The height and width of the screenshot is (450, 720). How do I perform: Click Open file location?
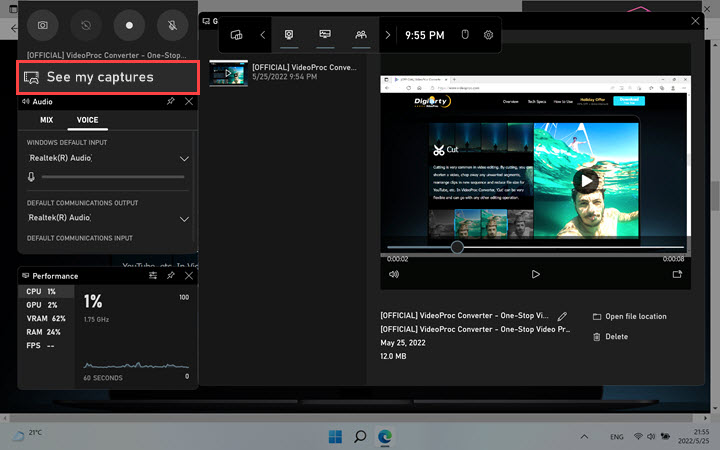click(629, 317)
